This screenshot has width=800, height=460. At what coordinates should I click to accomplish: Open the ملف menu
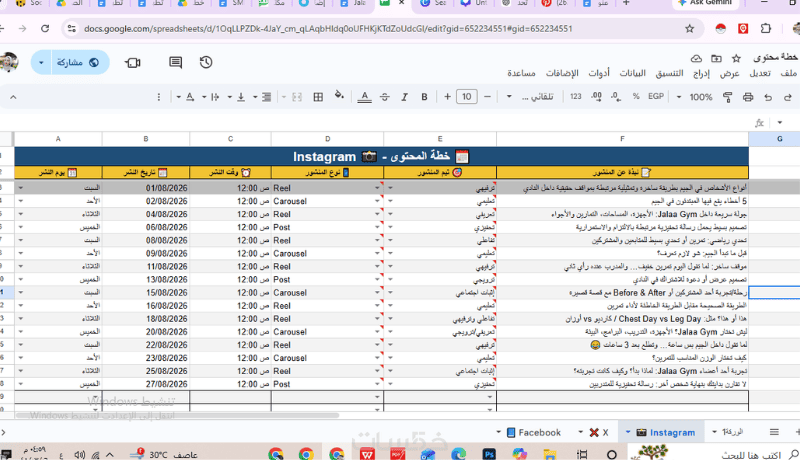788,73
